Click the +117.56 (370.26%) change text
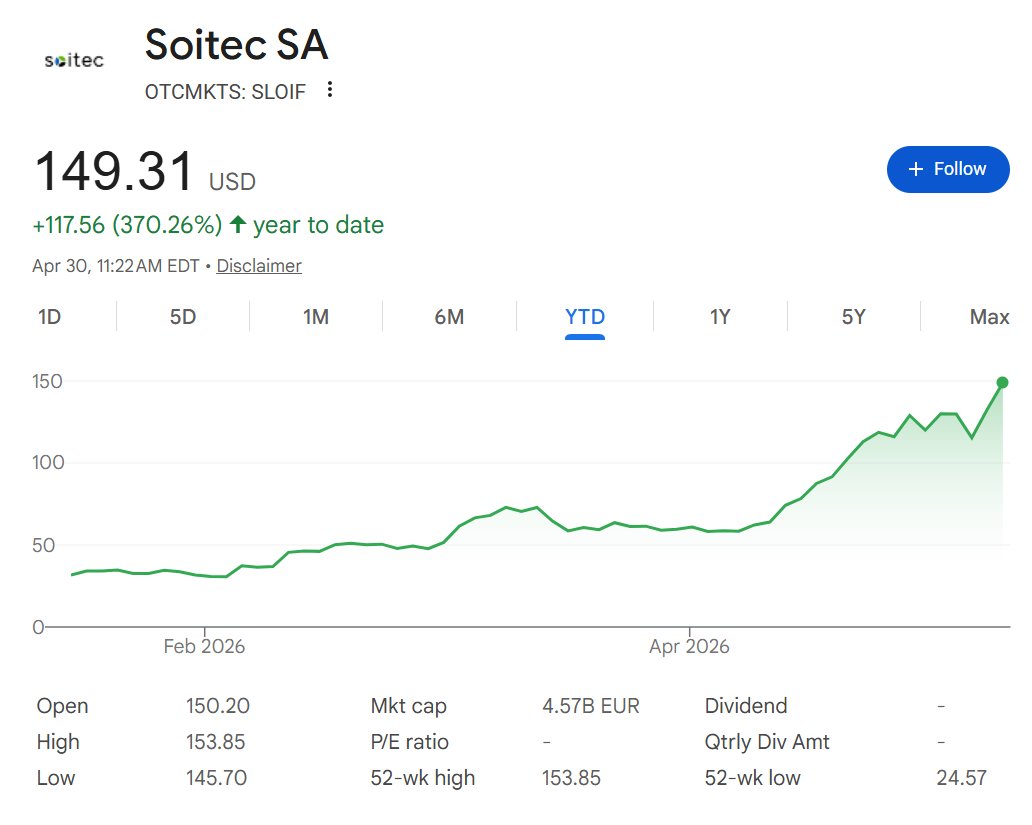 coord(127,225)
